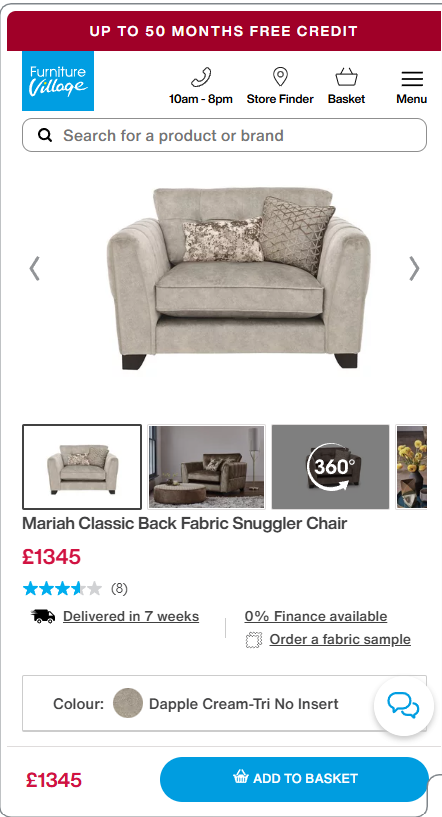Focus the product or brand search field

tap(224, 135)
